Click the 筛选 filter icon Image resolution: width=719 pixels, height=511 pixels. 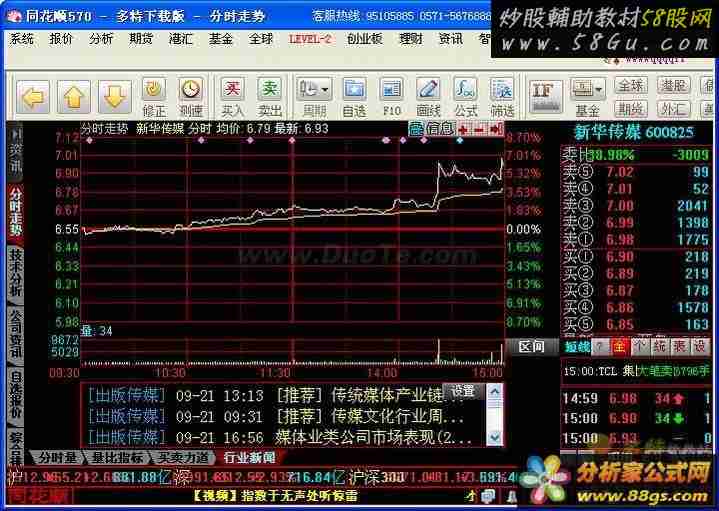[502, 97]
